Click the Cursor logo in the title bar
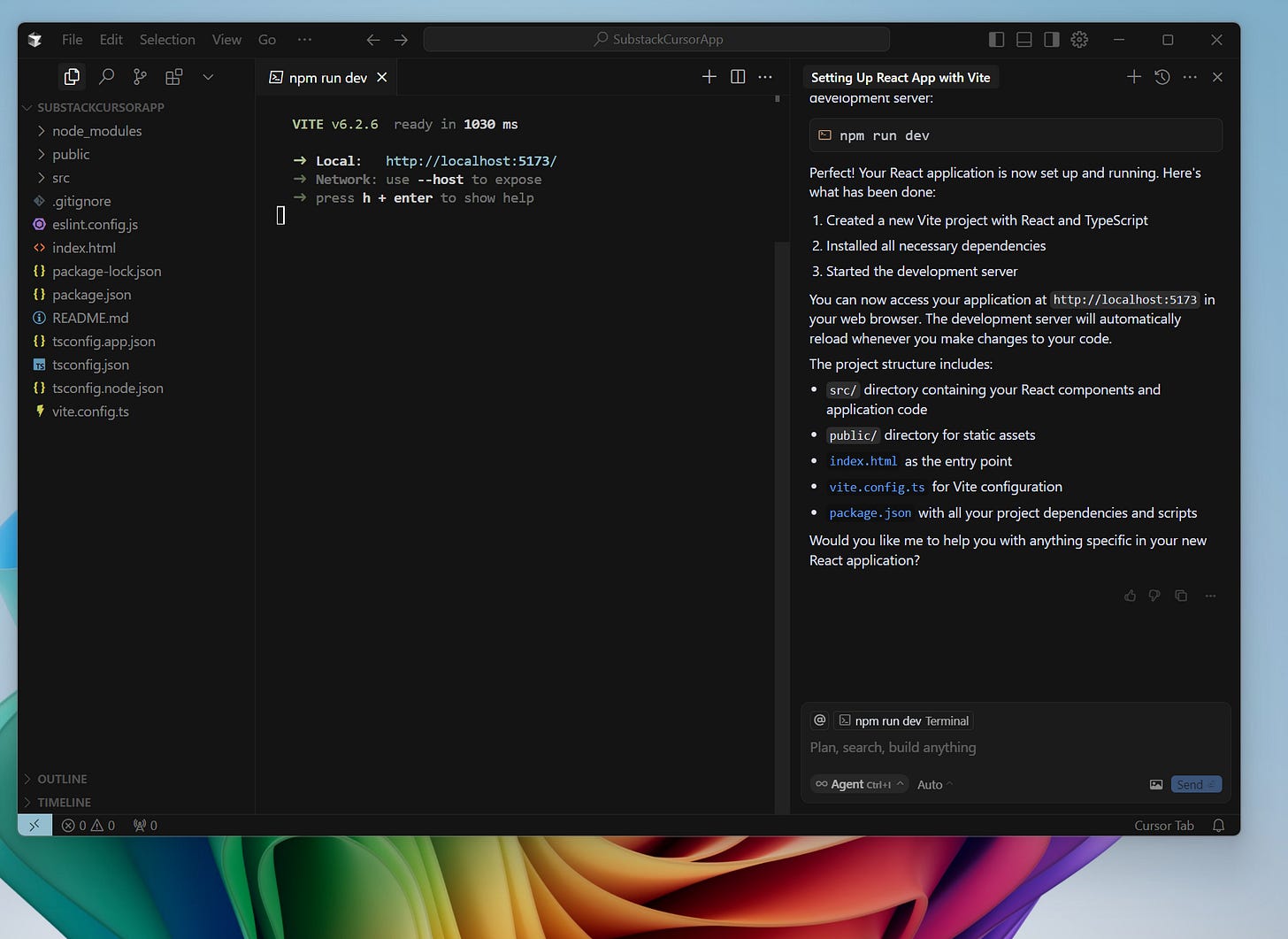Viewport: 1288px width, 939px height. (x=34, y=40)
